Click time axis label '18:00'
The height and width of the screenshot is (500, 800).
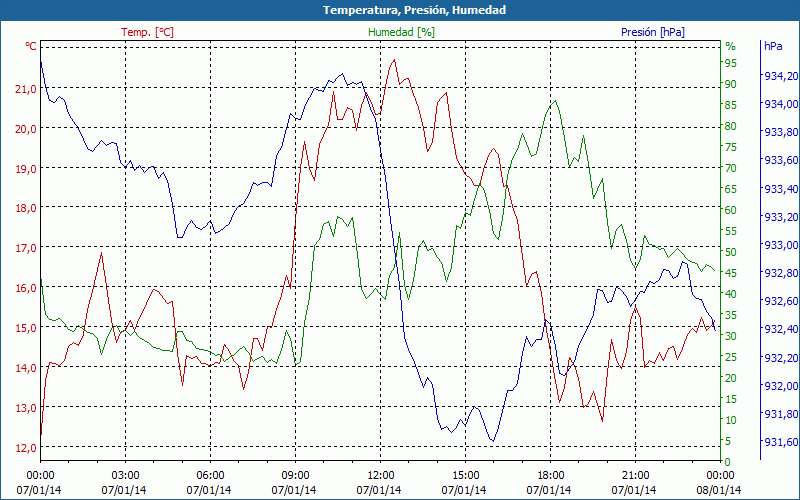[x=551, y=476]
